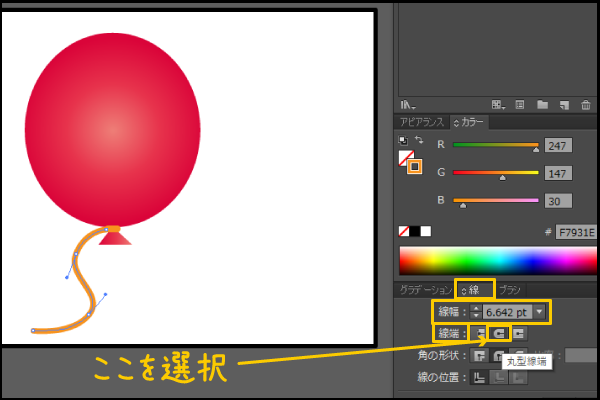Open the ブラシ tab
This screenshot has height=400, width=600.
510,289
